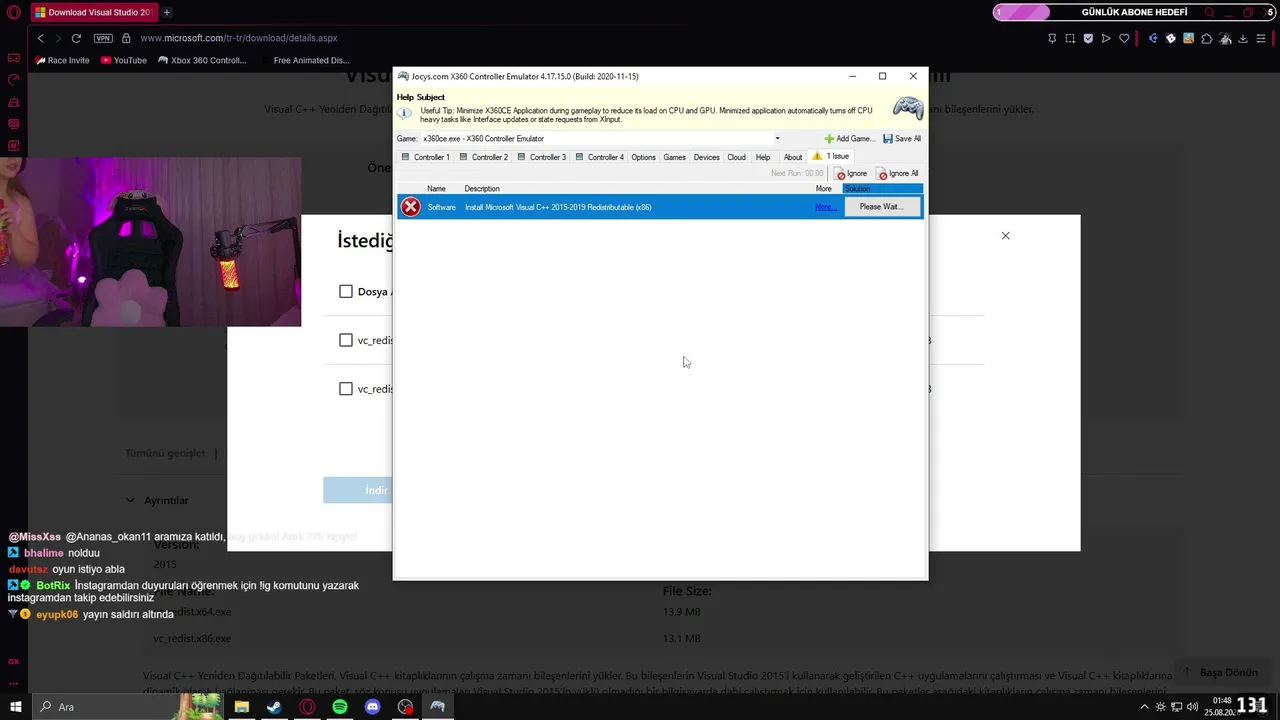Click the red error icon on Software issue
This screenshot has height=720, width=1280.
click(x=410, y=207)
